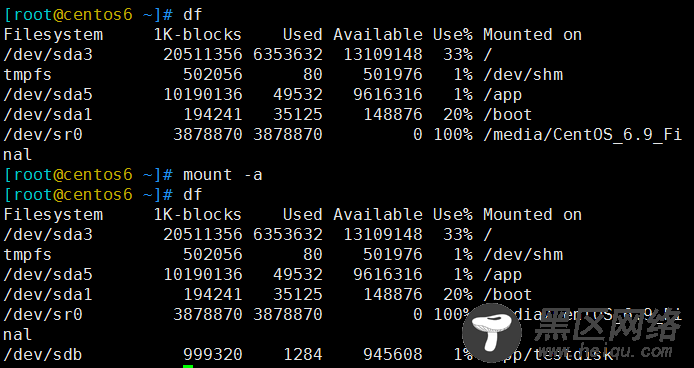The height and width of the screenshot is (368, 694).
Task: Click "Available" header in the second df output
Action: click(378, 214)
